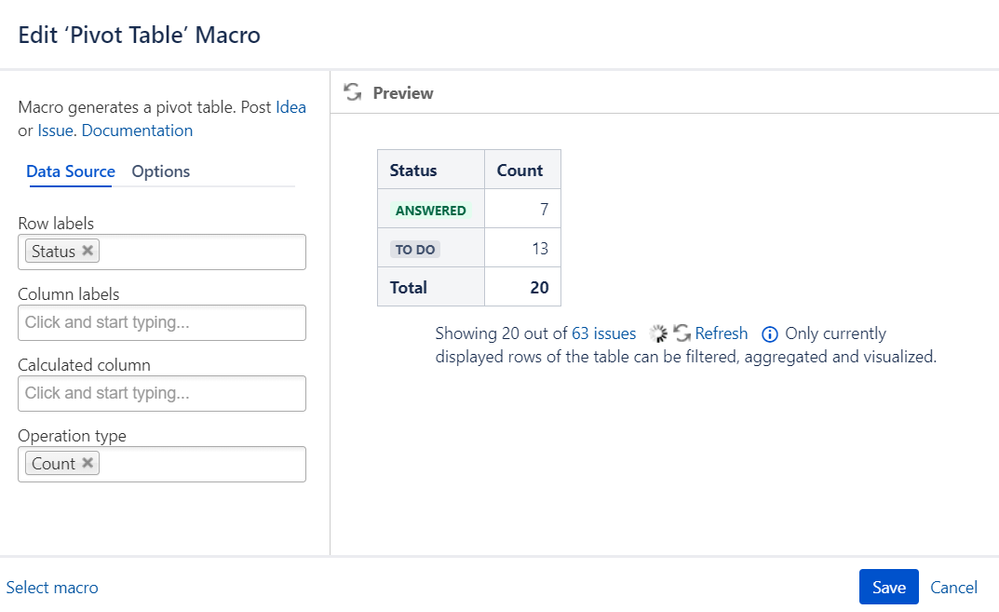Open the Column labels field

162,323
